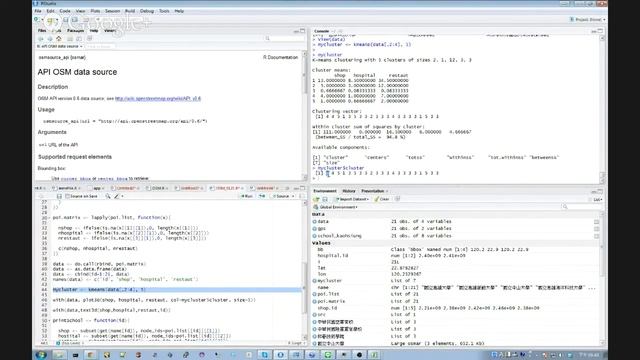Open the black terminal icon in taskbar
The height and width of the screenshot is (360, 640).
75,355
